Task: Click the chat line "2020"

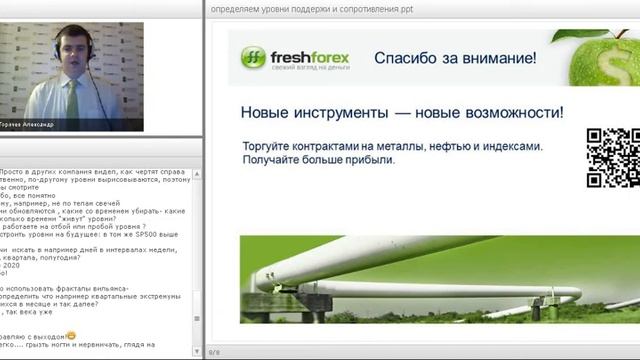Action: tap(10, 265)
